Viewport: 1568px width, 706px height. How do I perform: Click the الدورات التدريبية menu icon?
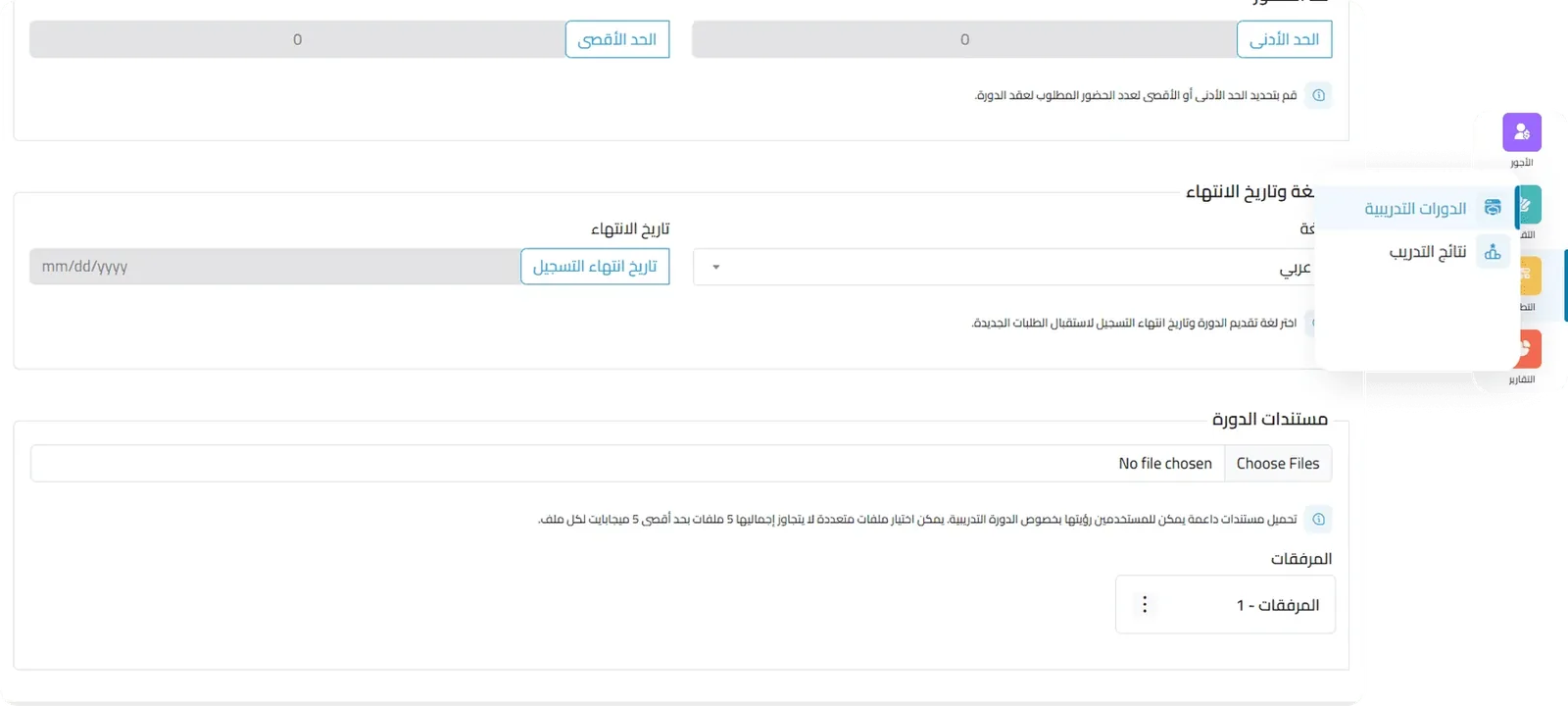click(1493, 208)
